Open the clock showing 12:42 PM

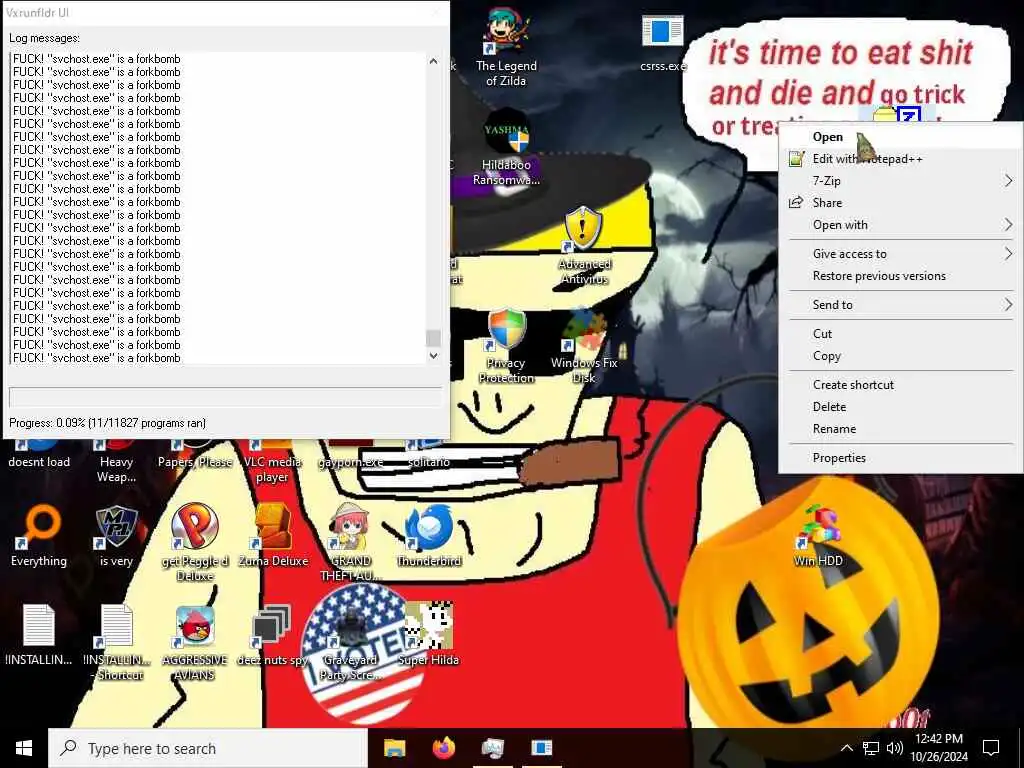pos(939,748)
